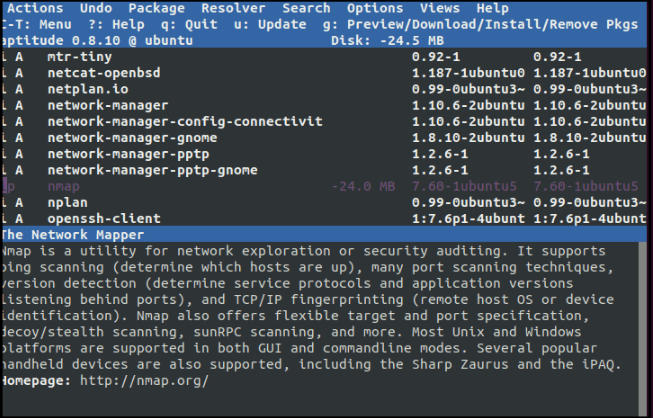The height and width of the screenshot is (418, 653).
Task: Open the Actions menu
Action: point(34,8)
